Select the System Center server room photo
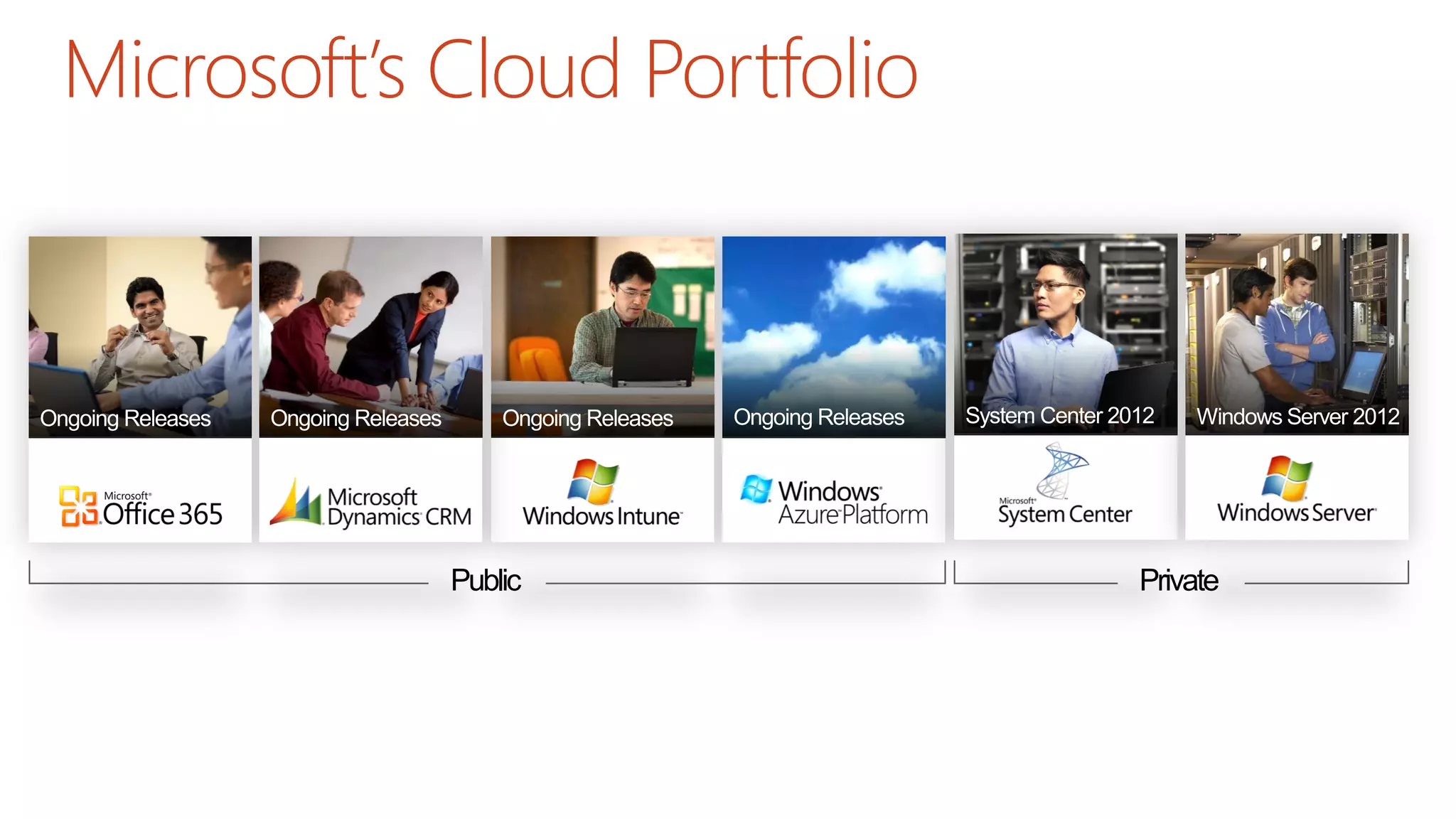Viewport: 1456px width, 819px height. click(x=1065, y=334)
